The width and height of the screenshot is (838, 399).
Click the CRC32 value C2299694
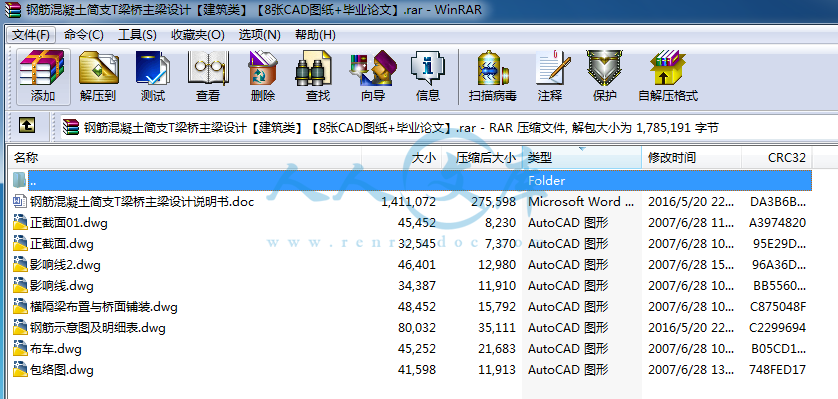click(x=778, y=327)
